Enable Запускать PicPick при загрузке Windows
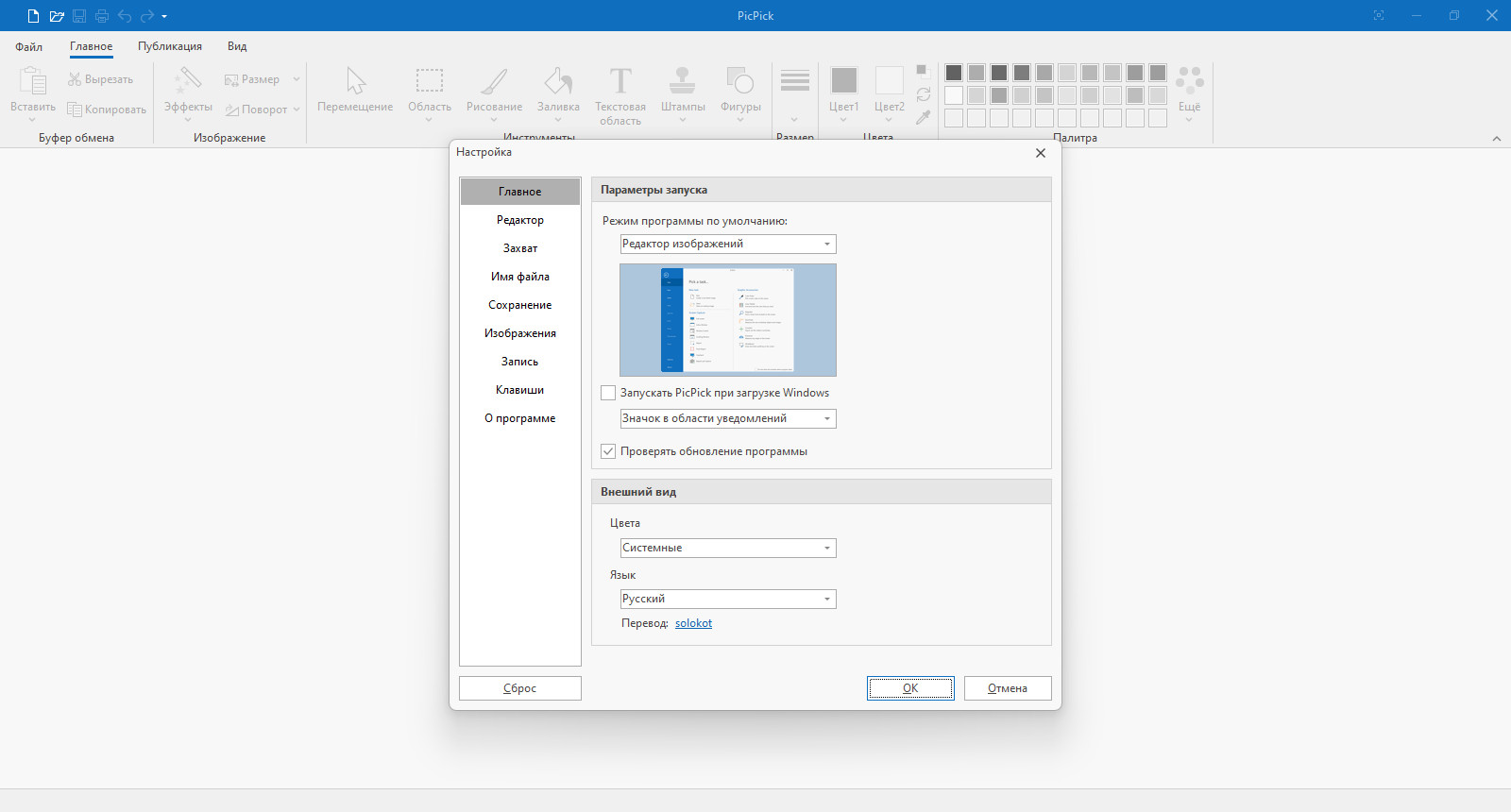Viewport: 1511px width, 812px height. tap(608, 393)
